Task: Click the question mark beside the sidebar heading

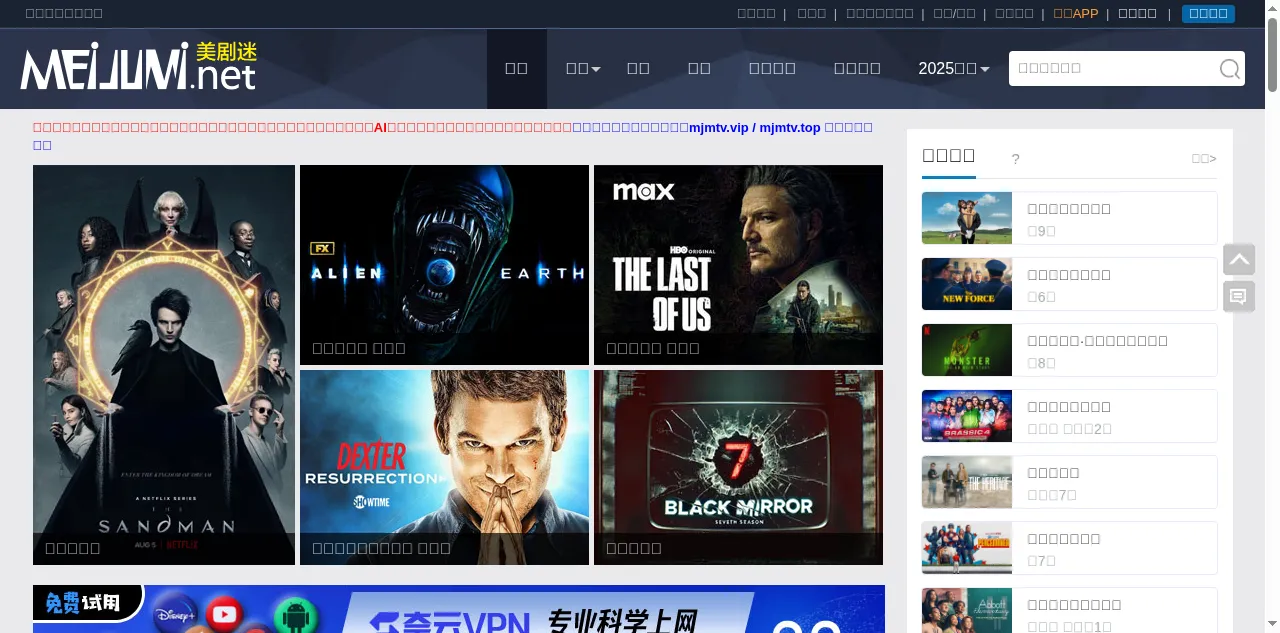Action: pos(1015,159)
